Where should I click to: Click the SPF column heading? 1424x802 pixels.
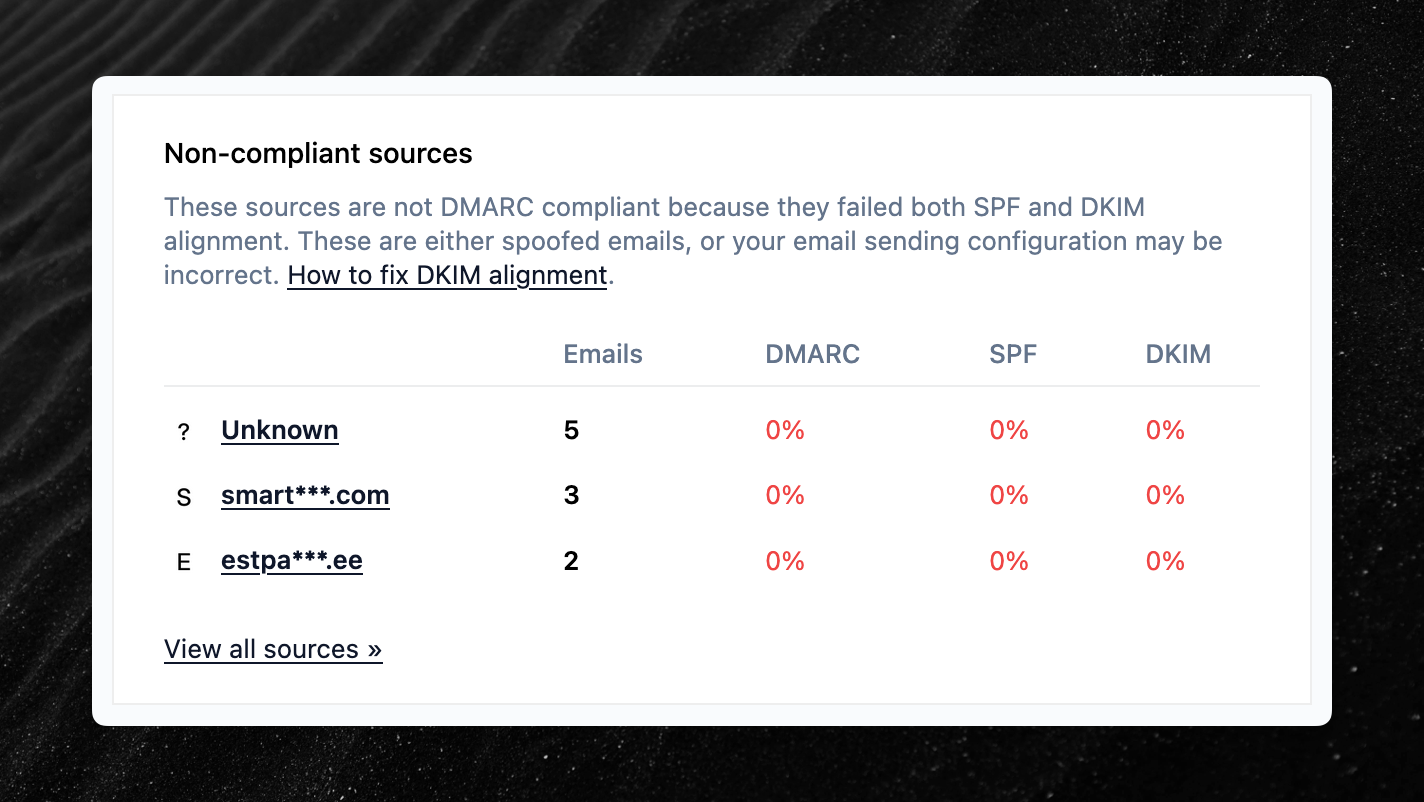pyautogui.click(x=1013, y=354)
